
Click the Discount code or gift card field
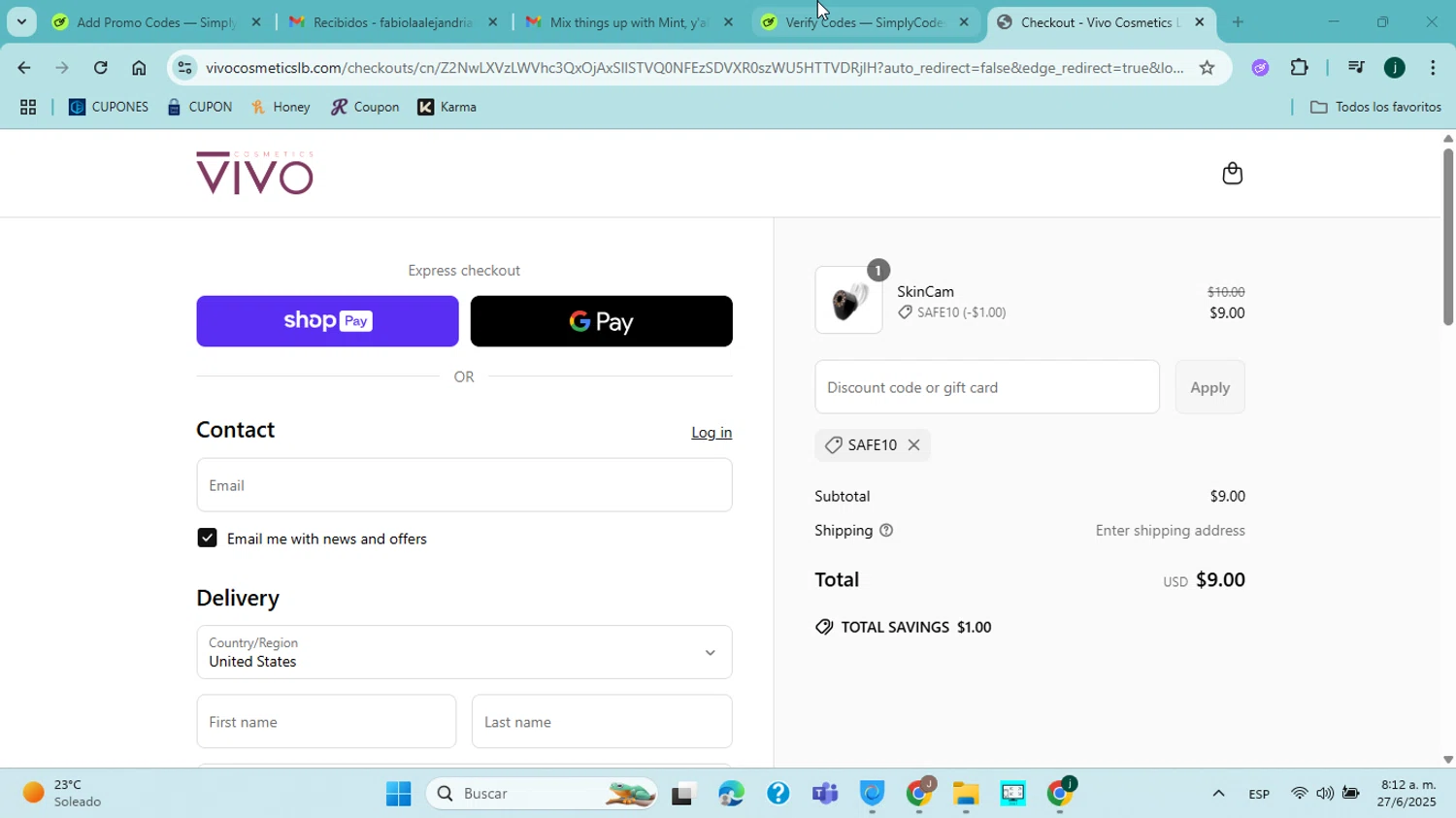coord(987,387)
